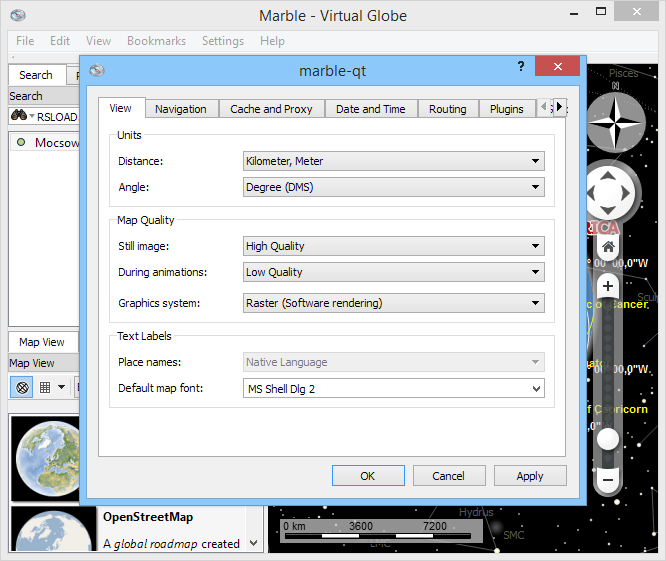This screenshot has height=561, width=666.
Task: Click the pan right arrow on navigation control
Action: click(x=625, y=193)
